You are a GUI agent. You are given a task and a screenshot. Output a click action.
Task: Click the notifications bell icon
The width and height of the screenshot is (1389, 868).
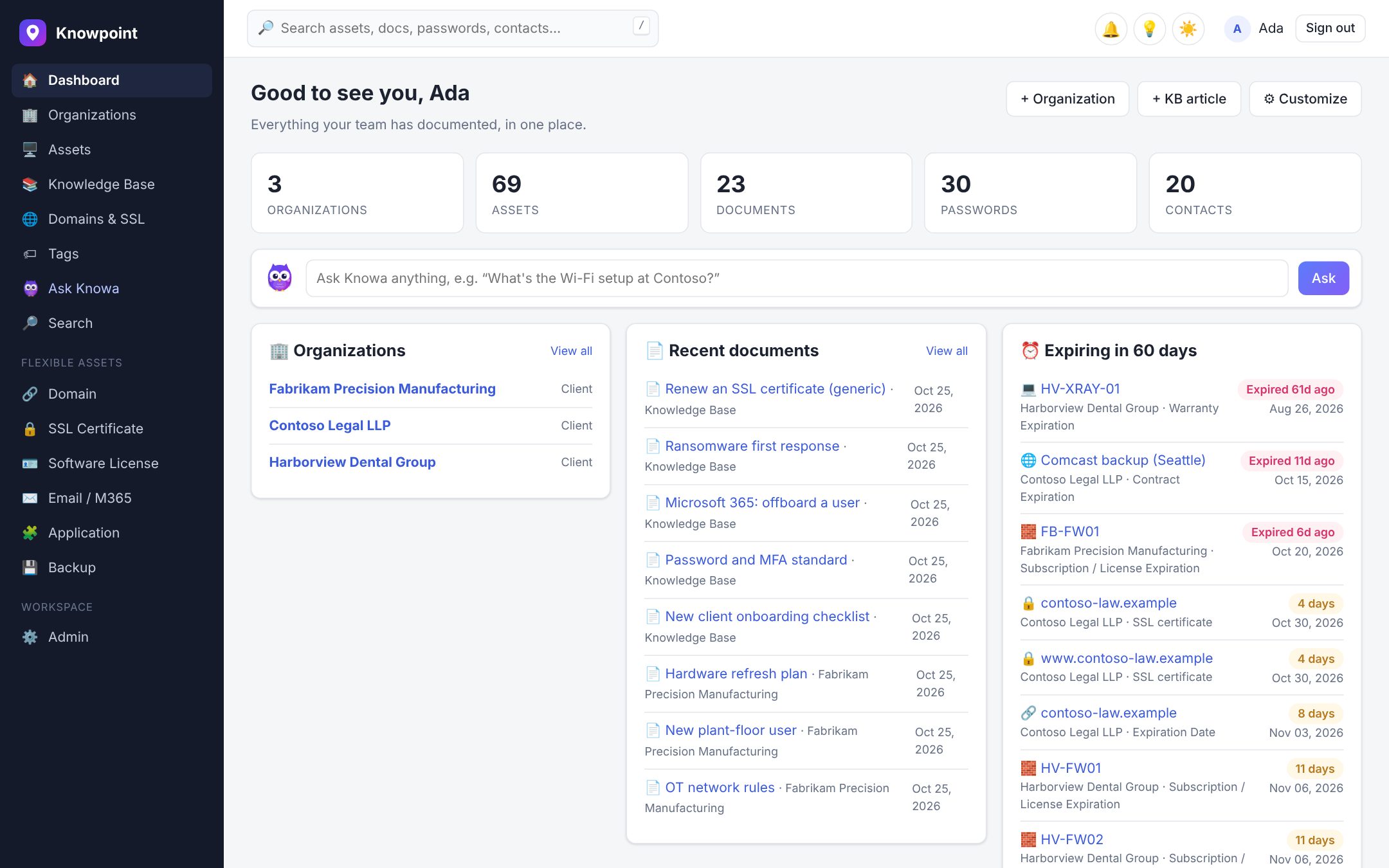[1111, 29]
